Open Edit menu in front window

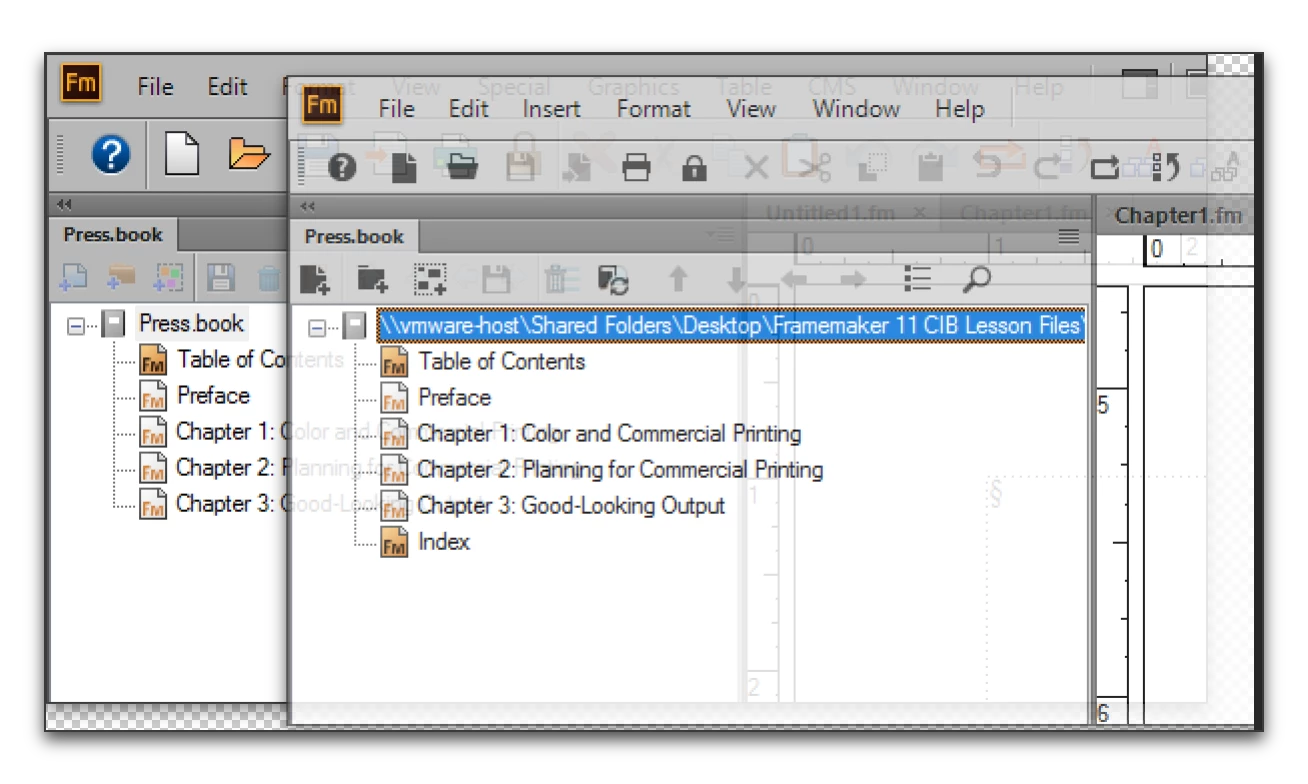[x=468, y=109]
